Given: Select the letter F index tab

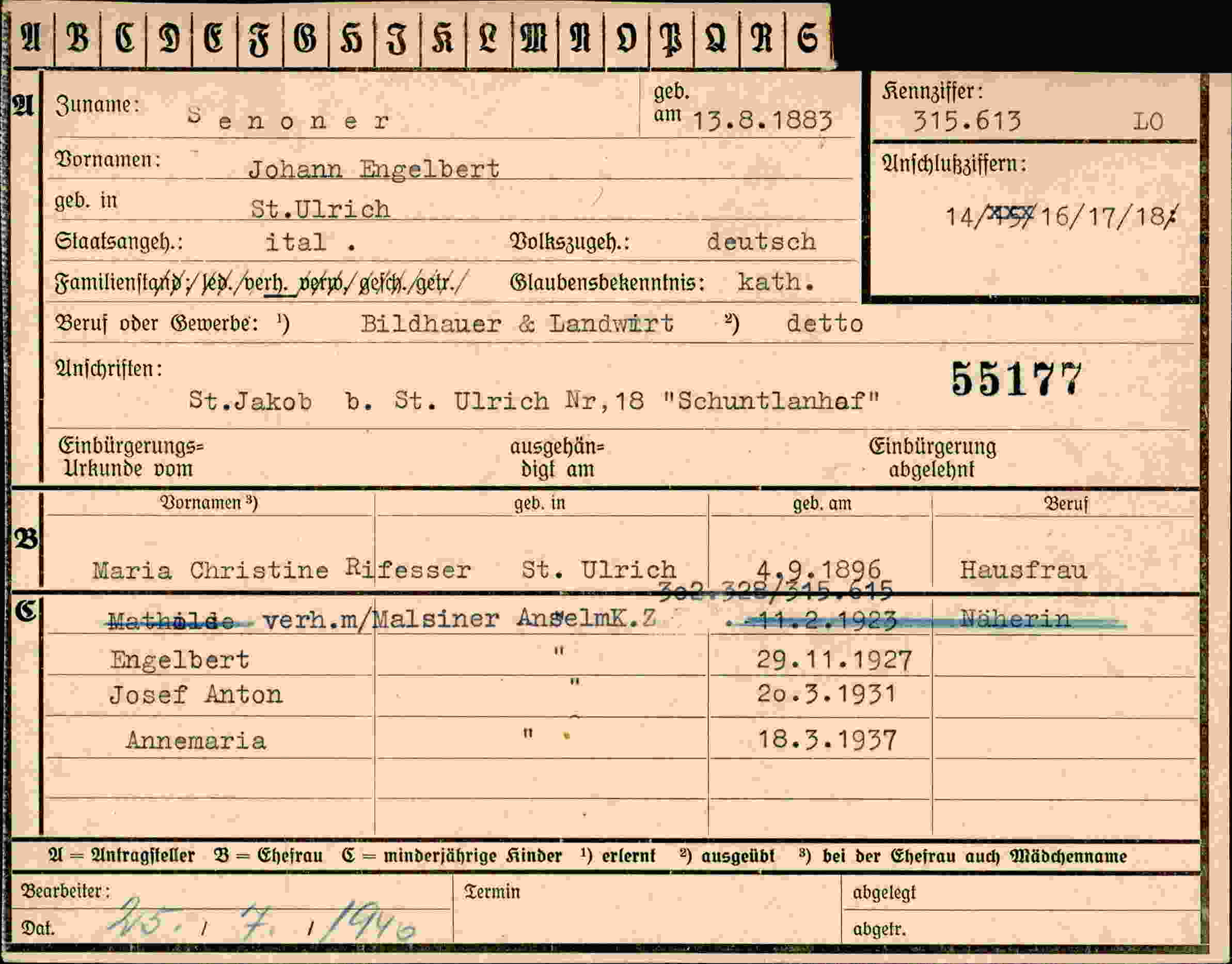Looking at the screenshot, I should click(260, 38).
